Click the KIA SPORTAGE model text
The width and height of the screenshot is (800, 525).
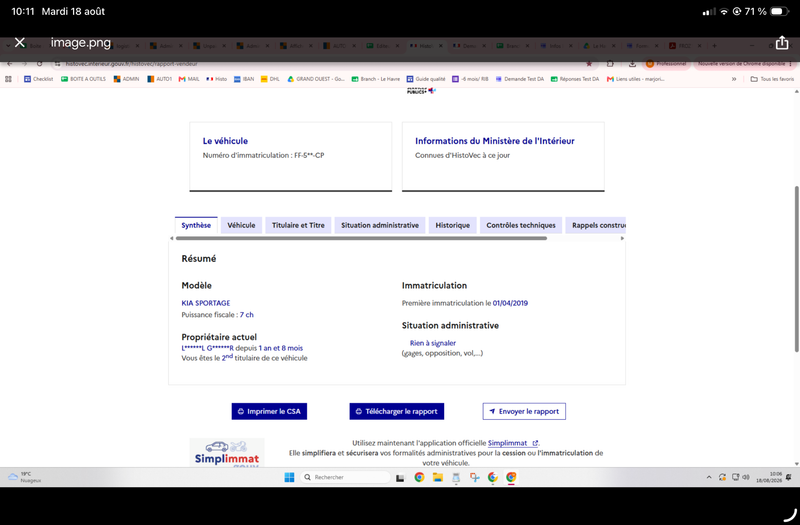click(x=206, y=303)
